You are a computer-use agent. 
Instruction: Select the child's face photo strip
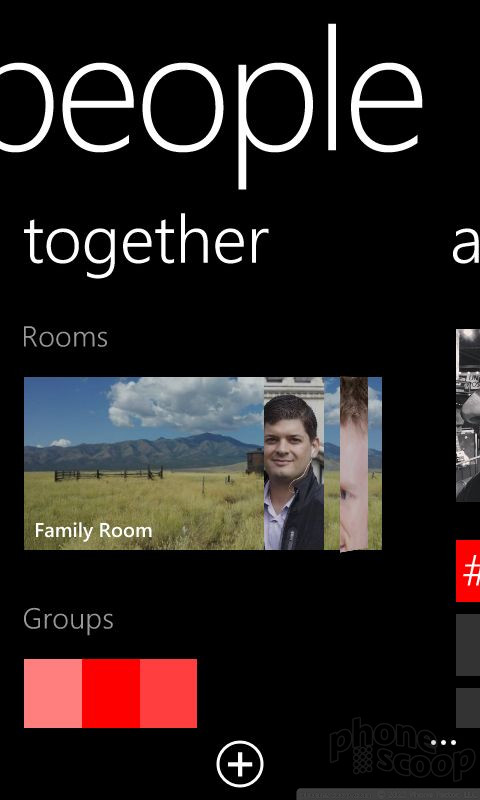pyautogui.click(x=354, y=464)
